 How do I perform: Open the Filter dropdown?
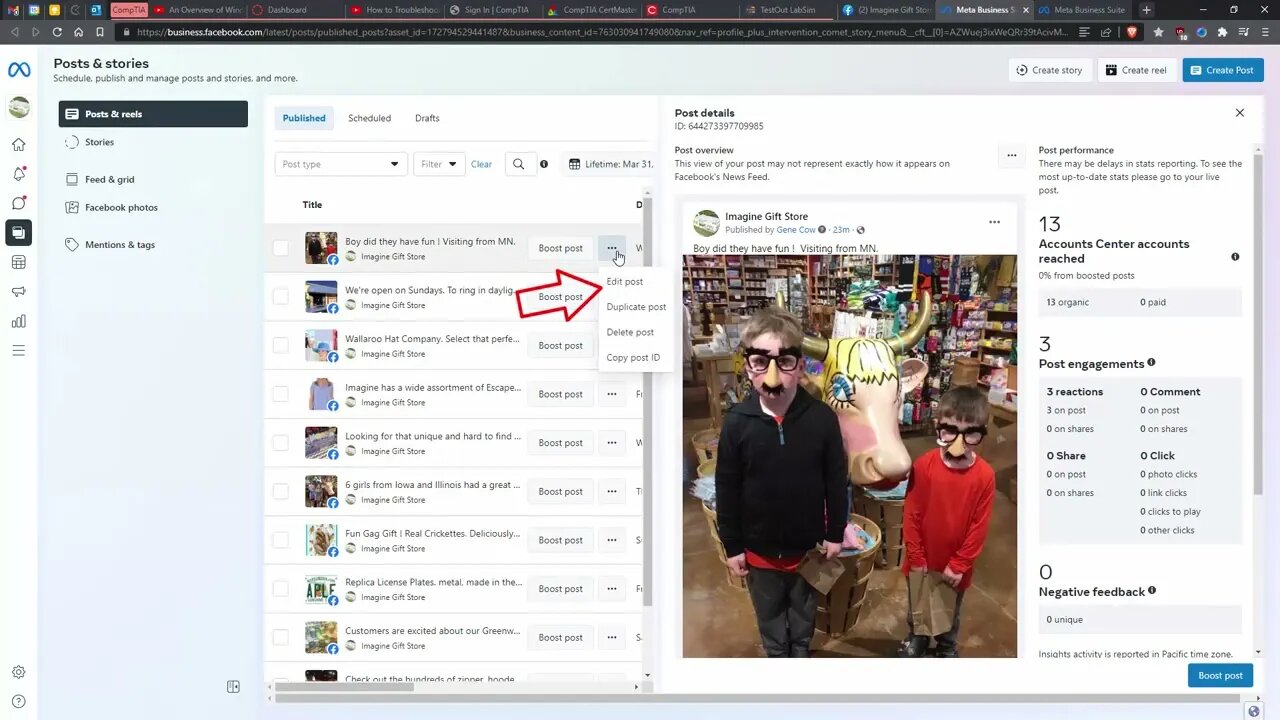pos(439,164)
